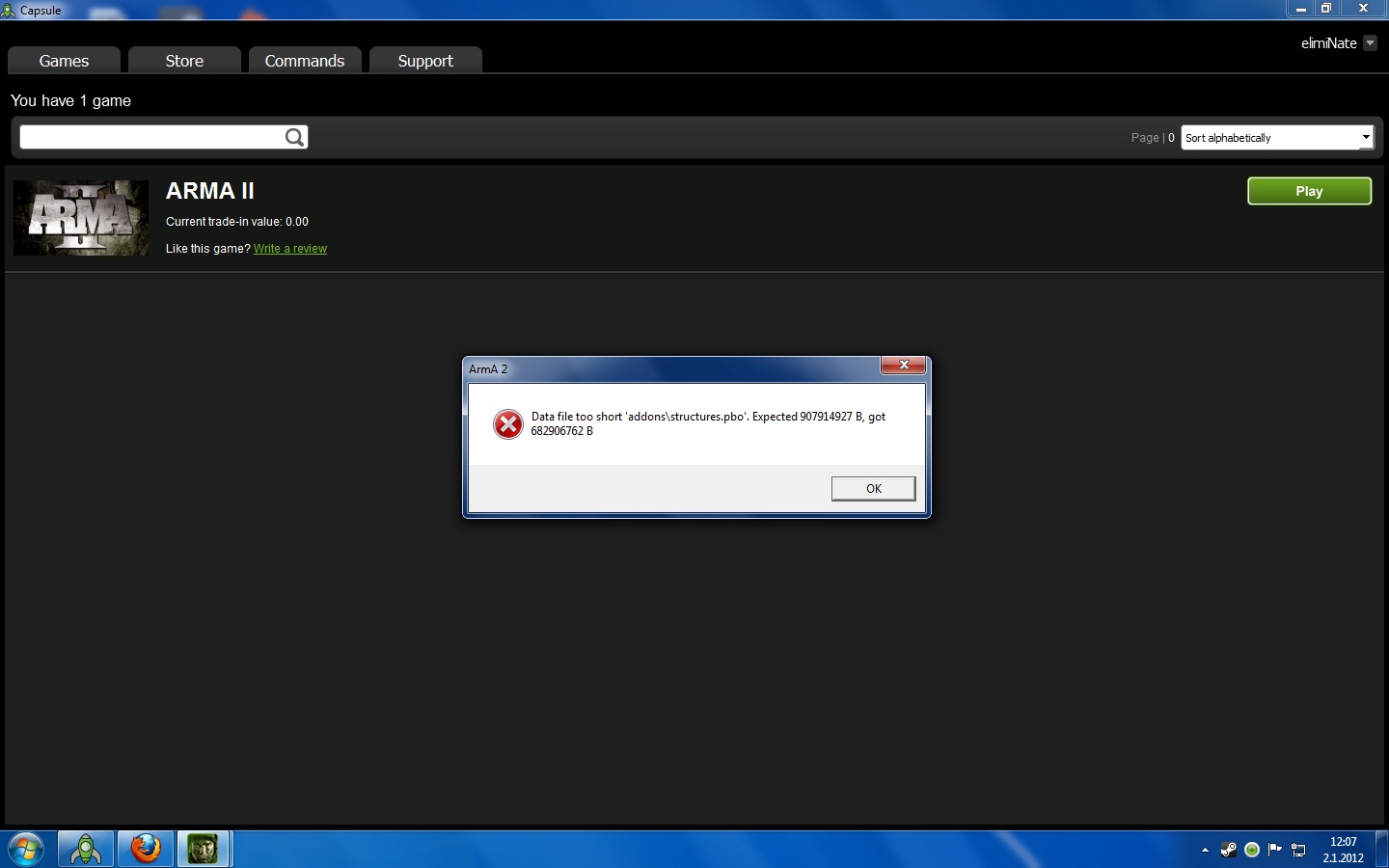Switch to Firefox in the taskbar
This screenshot has height=868, width=1389.
point(146,849)
